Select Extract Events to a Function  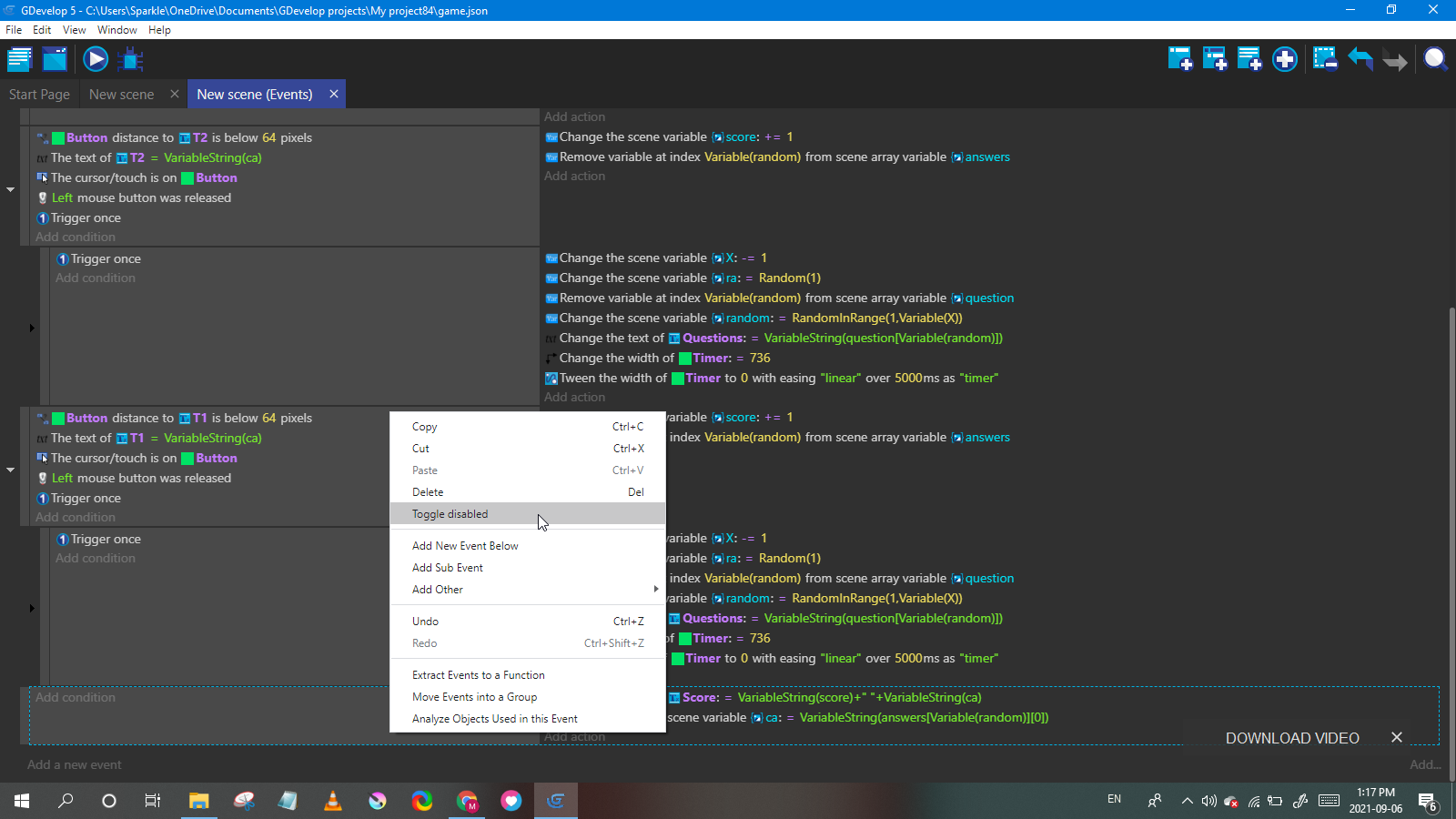click(528, 675)
